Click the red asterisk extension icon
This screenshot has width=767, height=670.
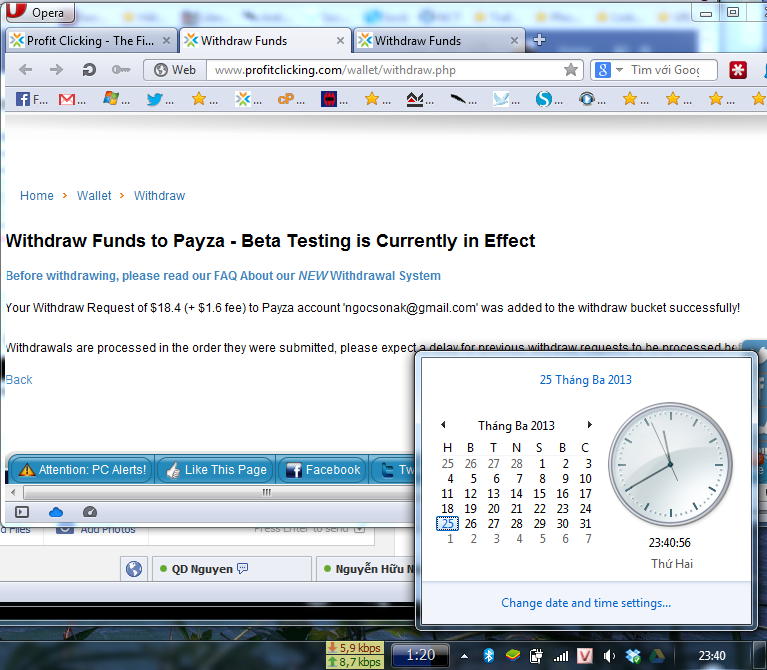click(x=738, y=70)
